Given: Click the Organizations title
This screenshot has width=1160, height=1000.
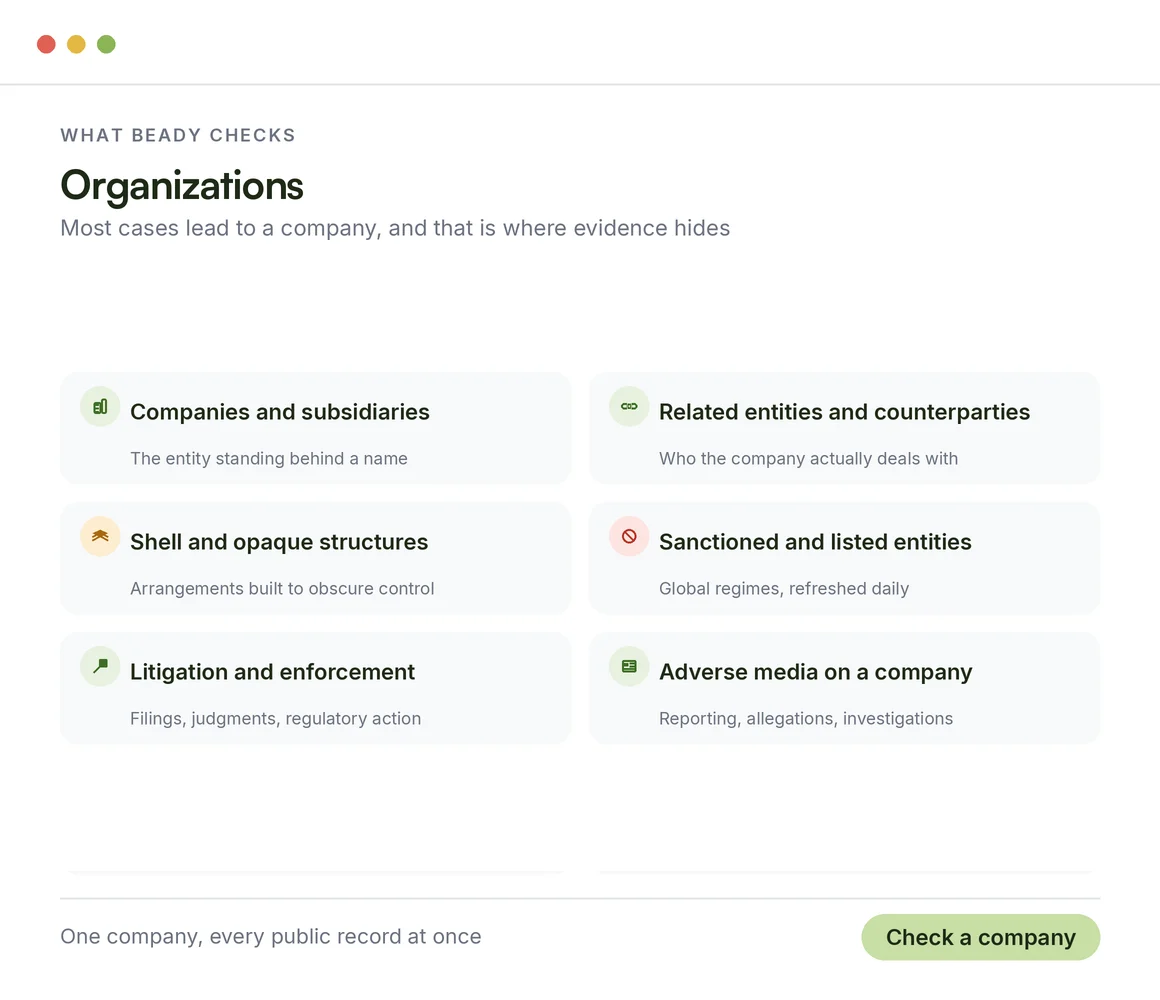Looking at the screenshot, I should tap(182, 186).
